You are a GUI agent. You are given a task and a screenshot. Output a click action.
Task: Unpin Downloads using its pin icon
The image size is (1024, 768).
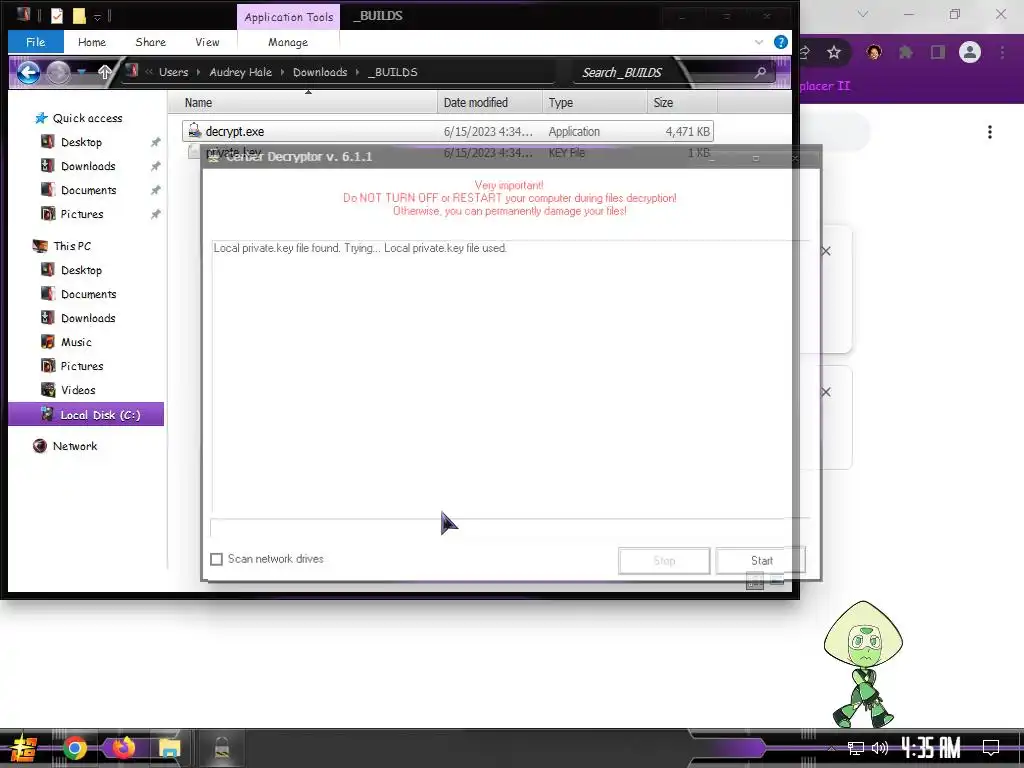(155, 167)
